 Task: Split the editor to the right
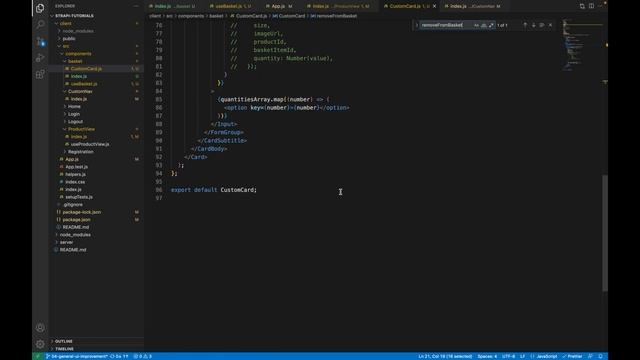pyautogui.click(x=591, y=6)
